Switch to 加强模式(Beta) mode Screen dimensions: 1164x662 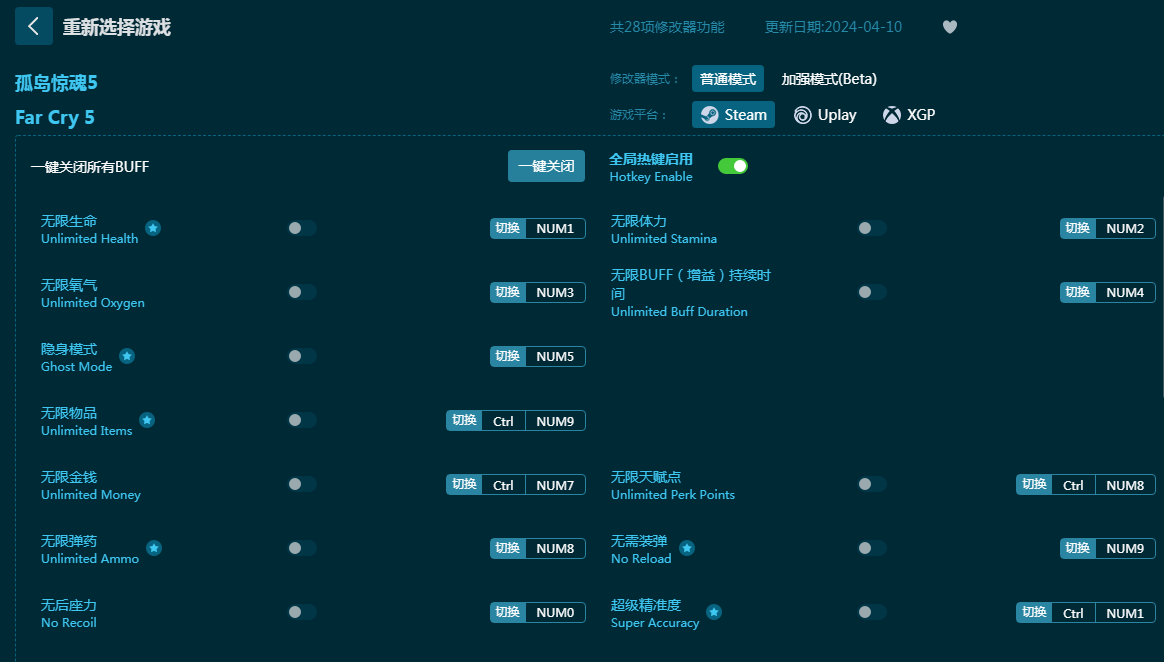829,79
